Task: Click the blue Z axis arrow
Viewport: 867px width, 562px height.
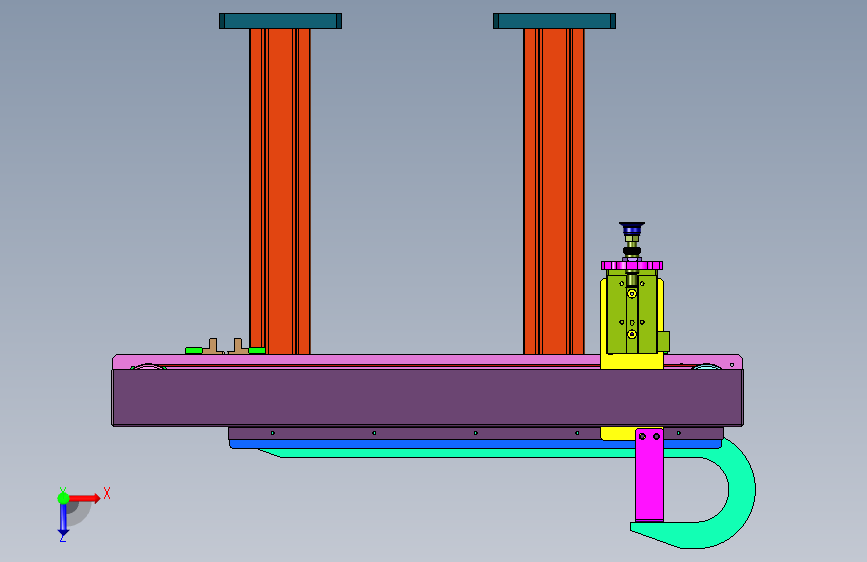Action: coord(63,520)
